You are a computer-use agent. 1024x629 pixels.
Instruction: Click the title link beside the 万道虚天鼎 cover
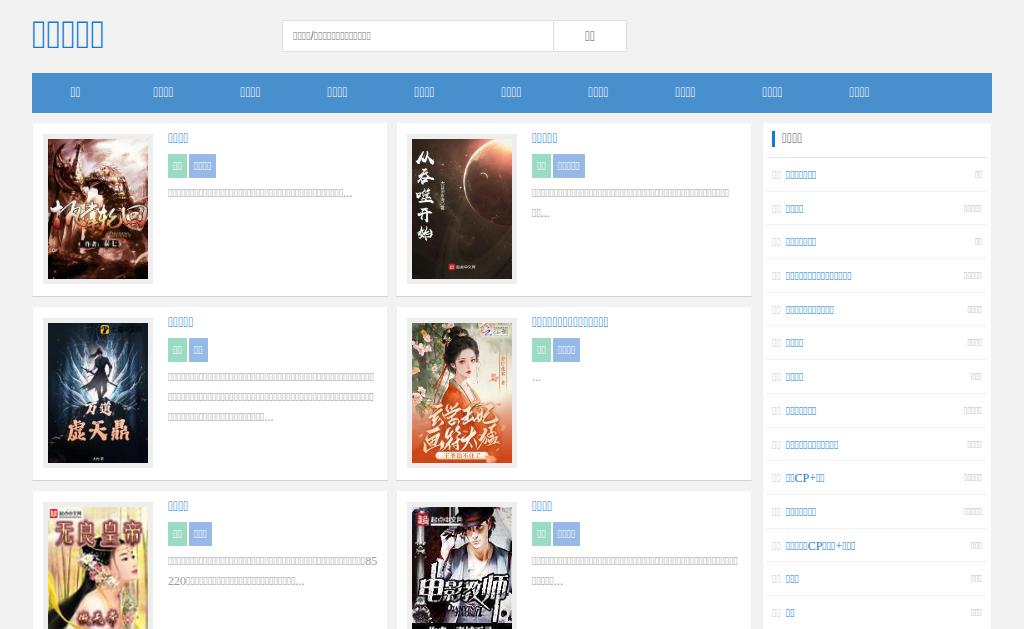point(180,322)
